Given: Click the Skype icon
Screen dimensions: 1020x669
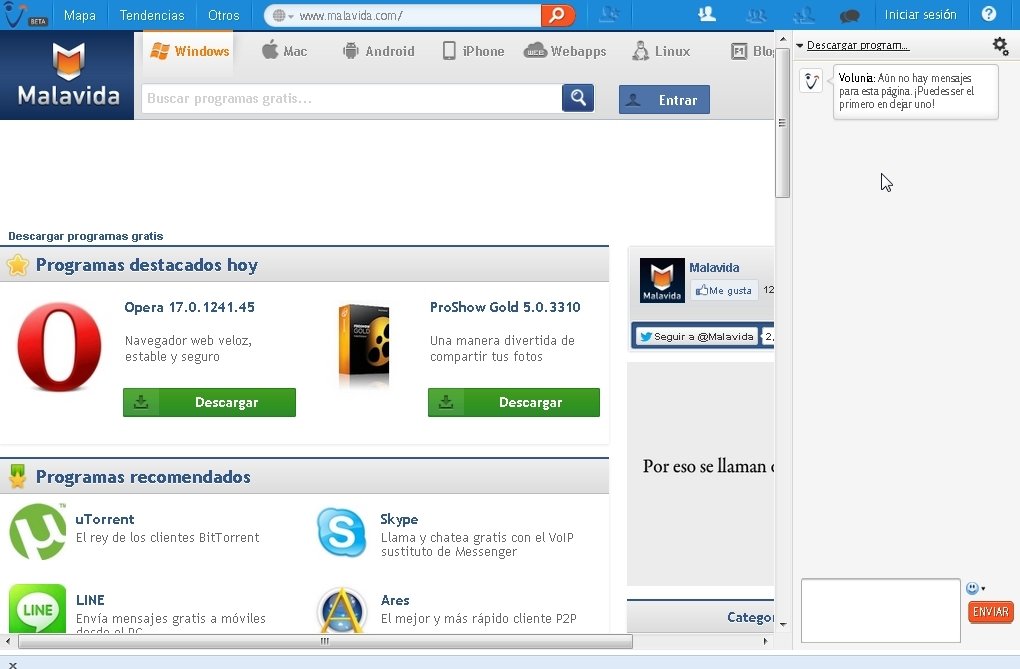Looking at the screenshot, I should tap(342, 532).
